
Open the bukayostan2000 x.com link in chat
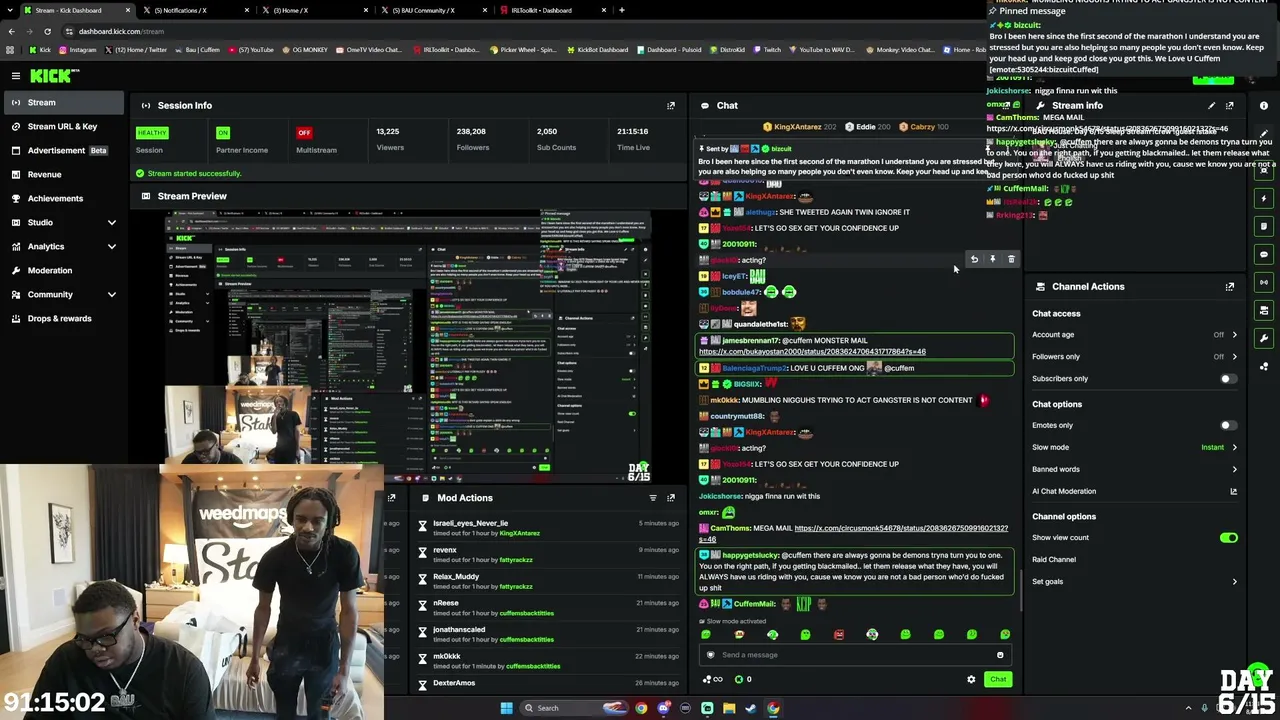click(812, 352)
